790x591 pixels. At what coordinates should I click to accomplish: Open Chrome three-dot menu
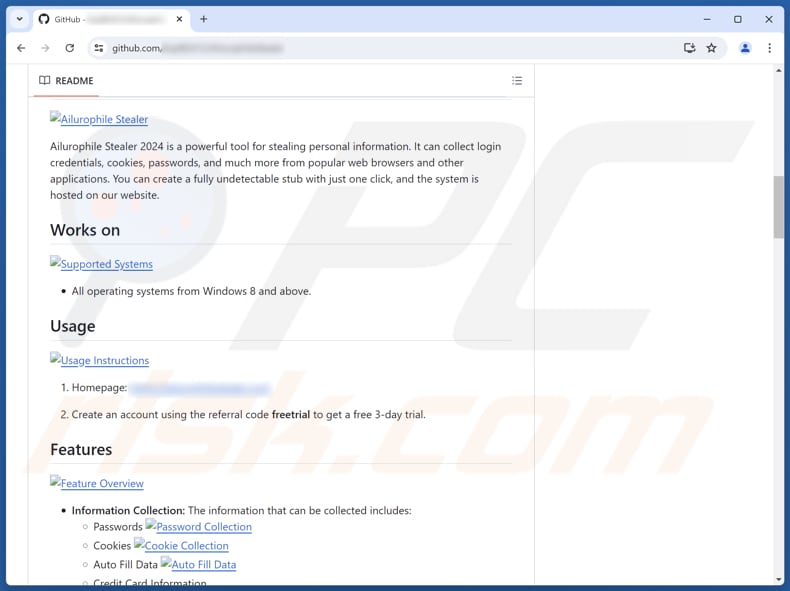click(769, 48)
